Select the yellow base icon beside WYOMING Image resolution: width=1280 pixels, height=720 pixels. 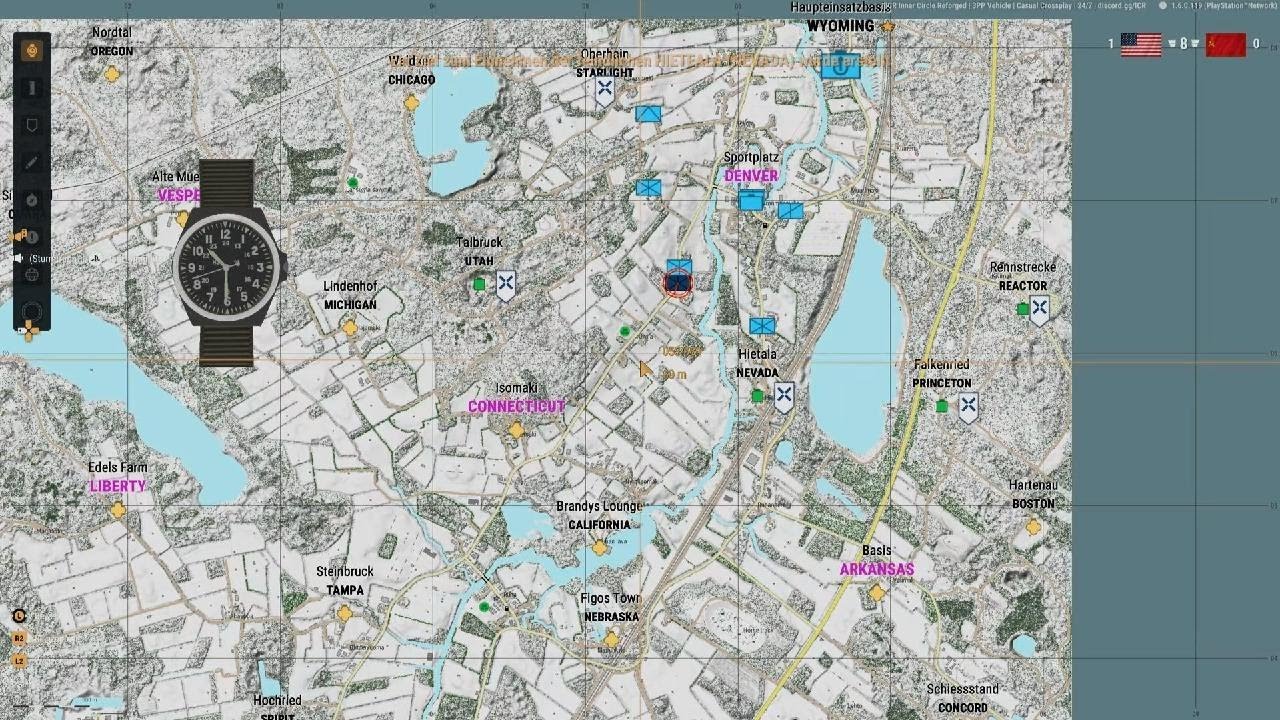pos(887,26)
